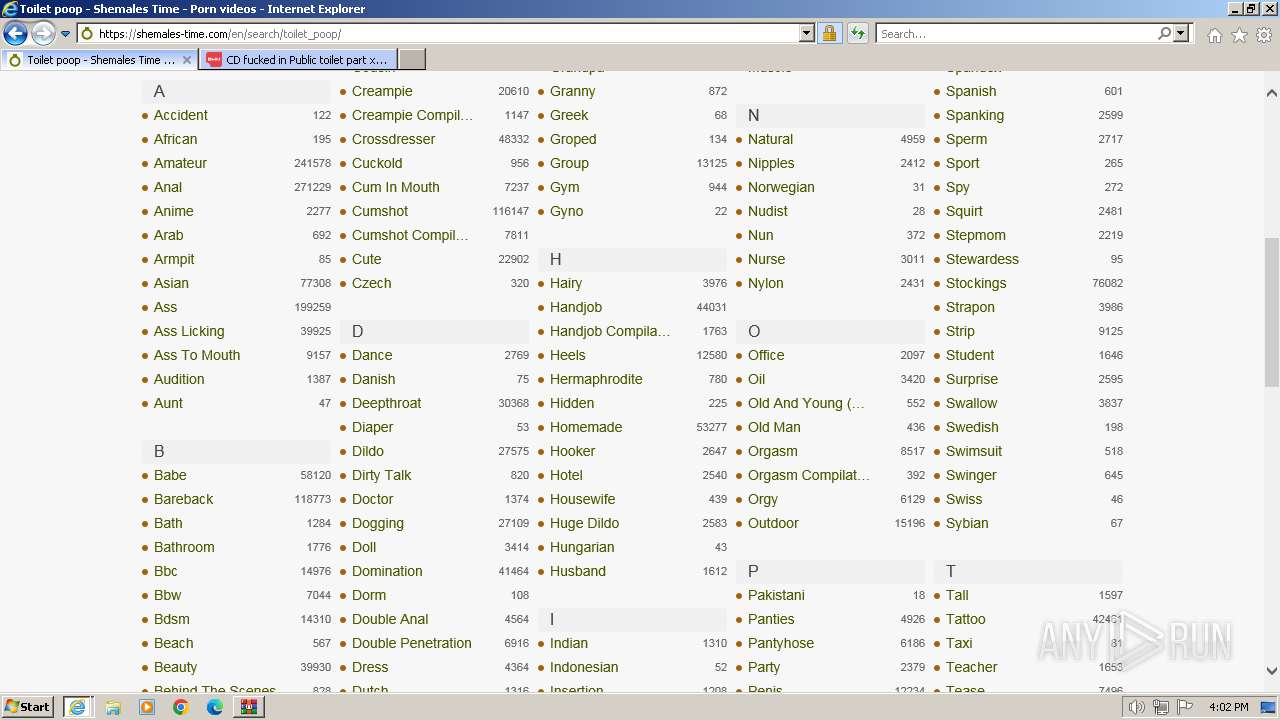
Task: Go to the browser Home icon
Action: point(1214,35)
